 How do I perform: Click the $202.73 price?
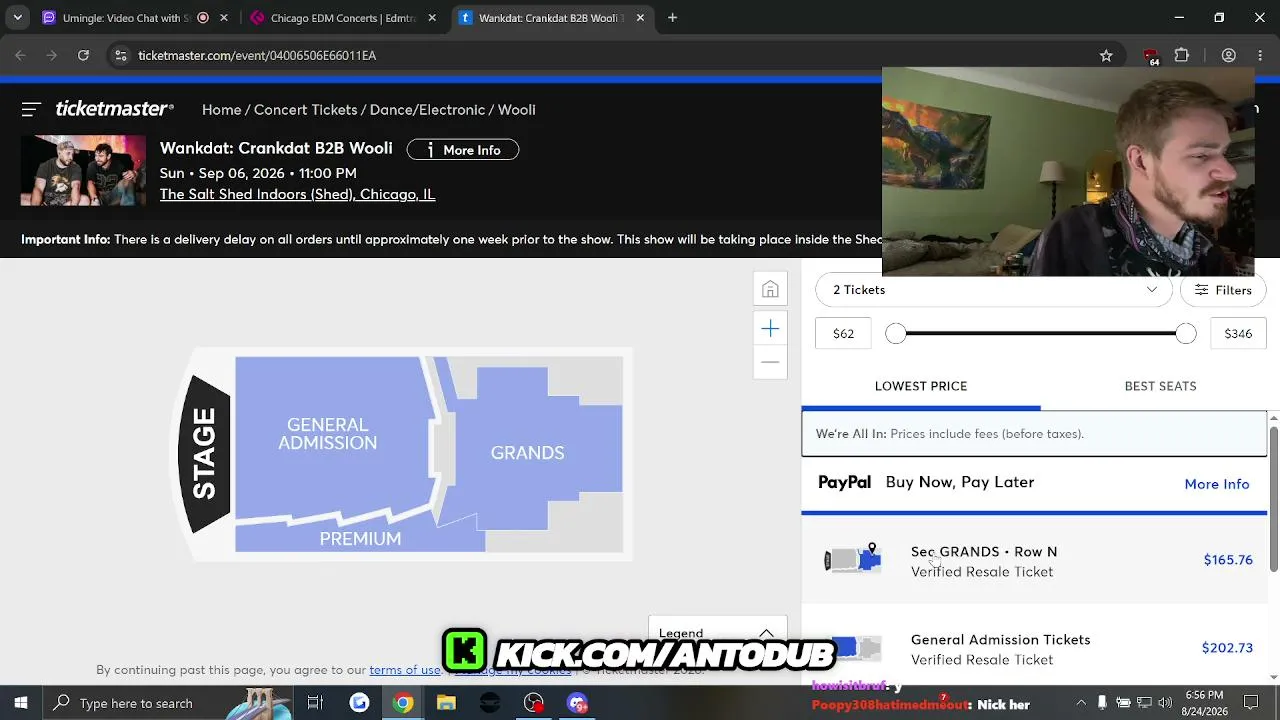pyautogui.click(x=1227, y=648)
